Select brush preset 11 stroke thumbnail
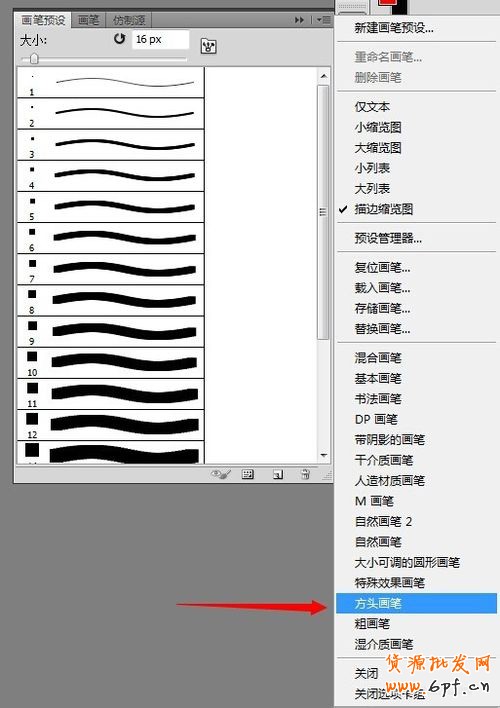 (111, 394)
